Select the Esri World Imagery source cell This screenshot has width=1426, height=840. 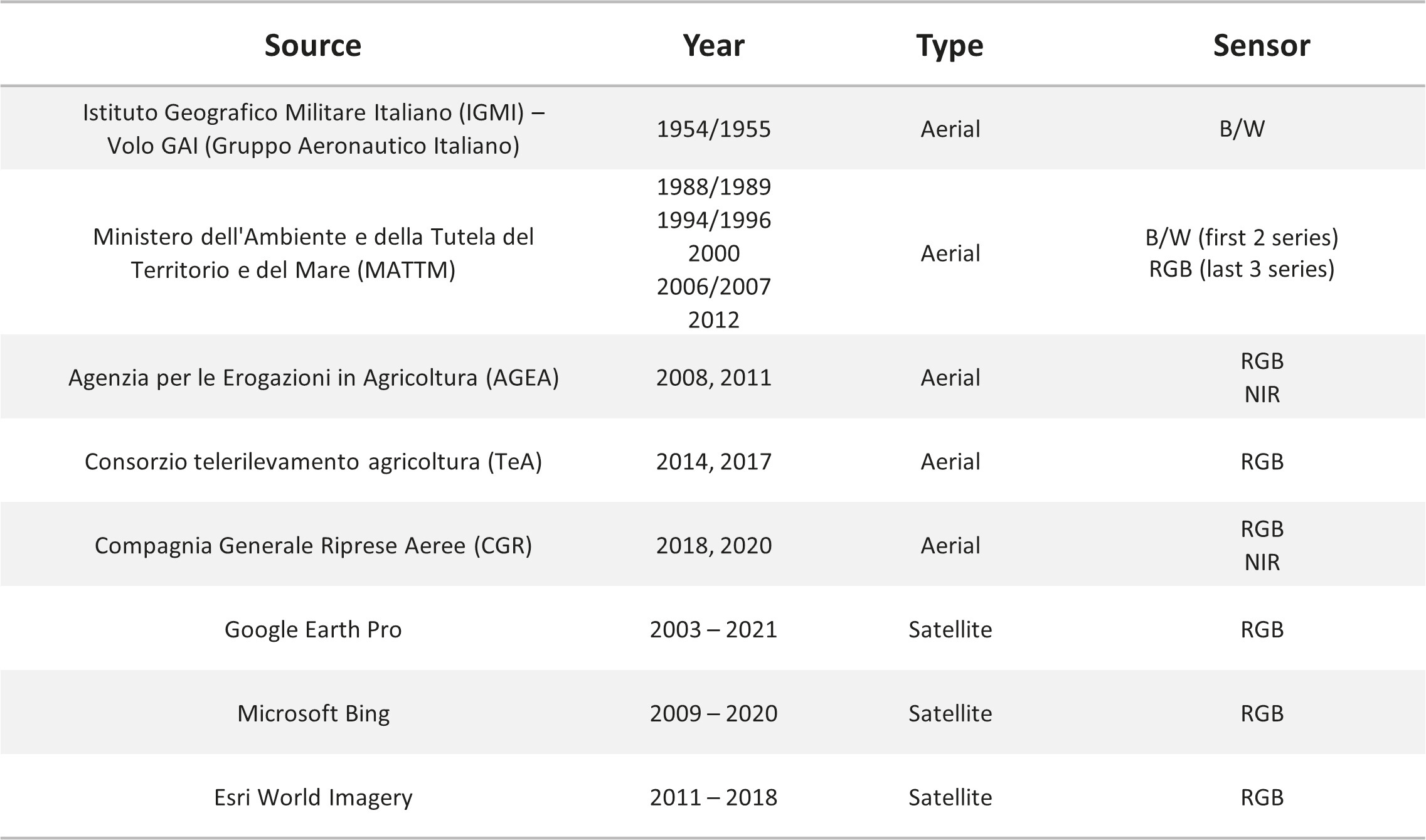click(313, 797)
